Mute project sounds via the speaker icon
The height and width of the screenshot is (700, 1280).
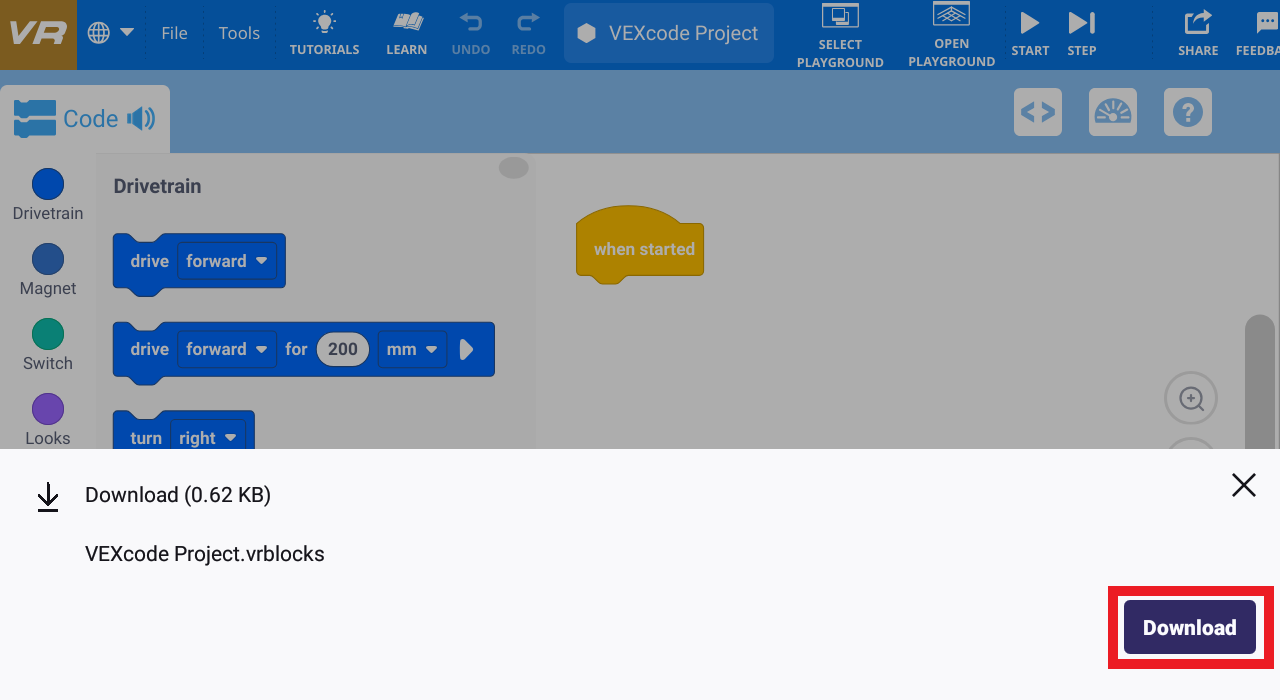[143, 118]
